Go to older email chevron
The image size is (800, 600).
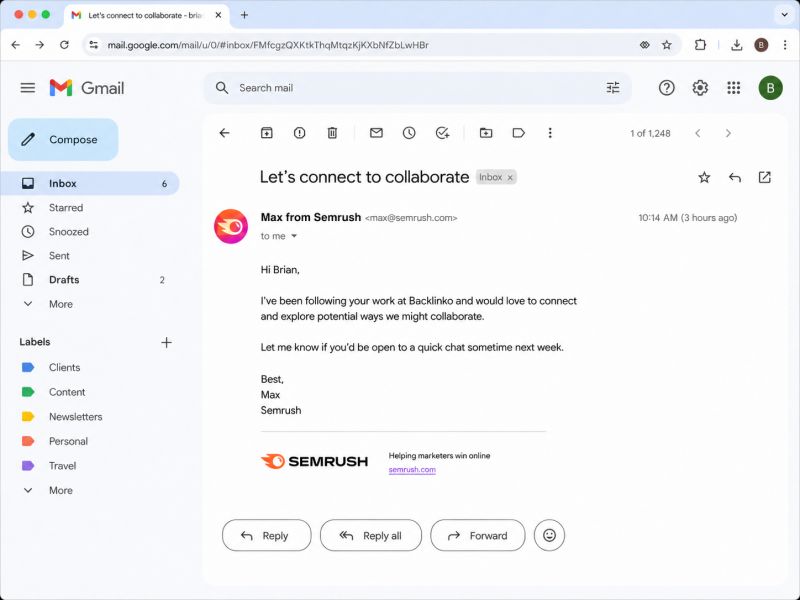click(x=728, y=133)
